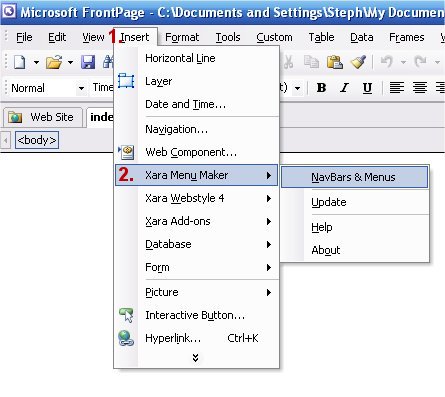Open the Custom menu
Viewport: 445px width, 397px height.
(274, 37)
